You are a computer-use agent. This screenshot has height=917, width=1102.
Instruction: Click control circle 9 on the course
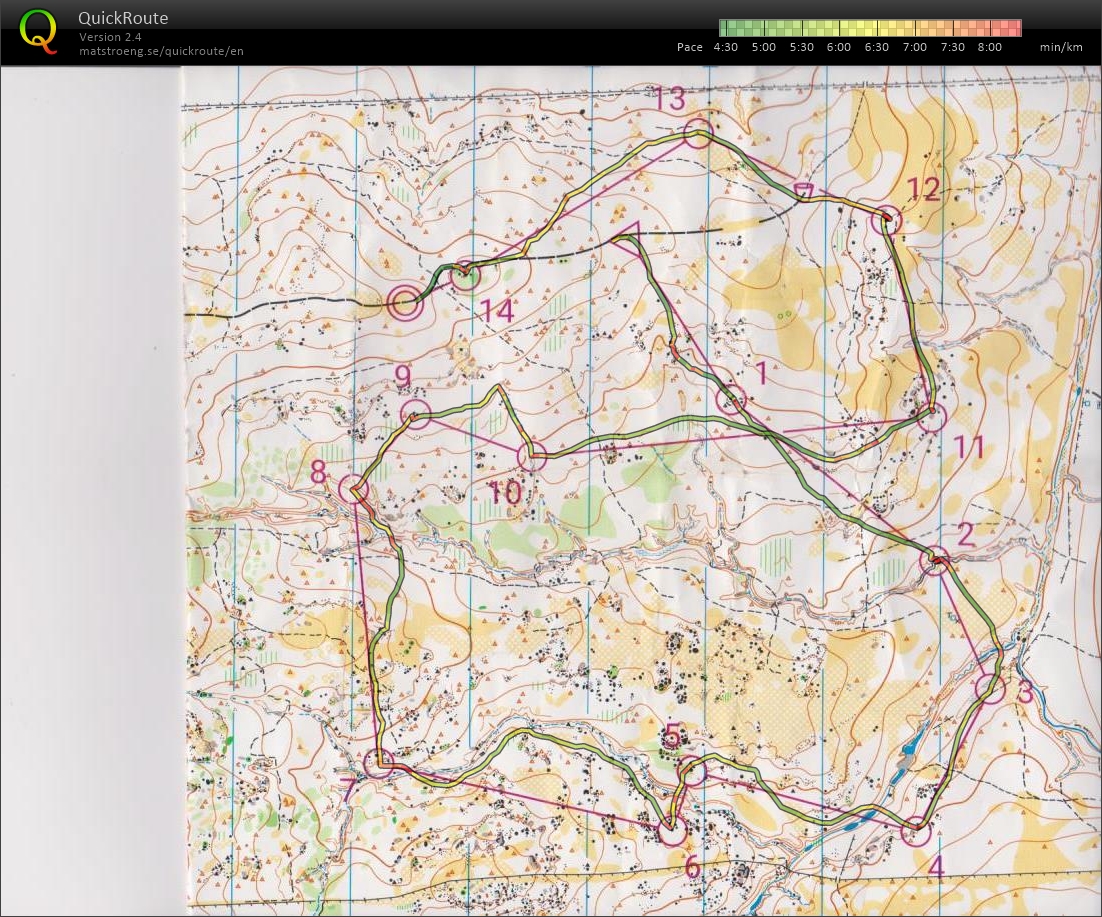point(414,415)
